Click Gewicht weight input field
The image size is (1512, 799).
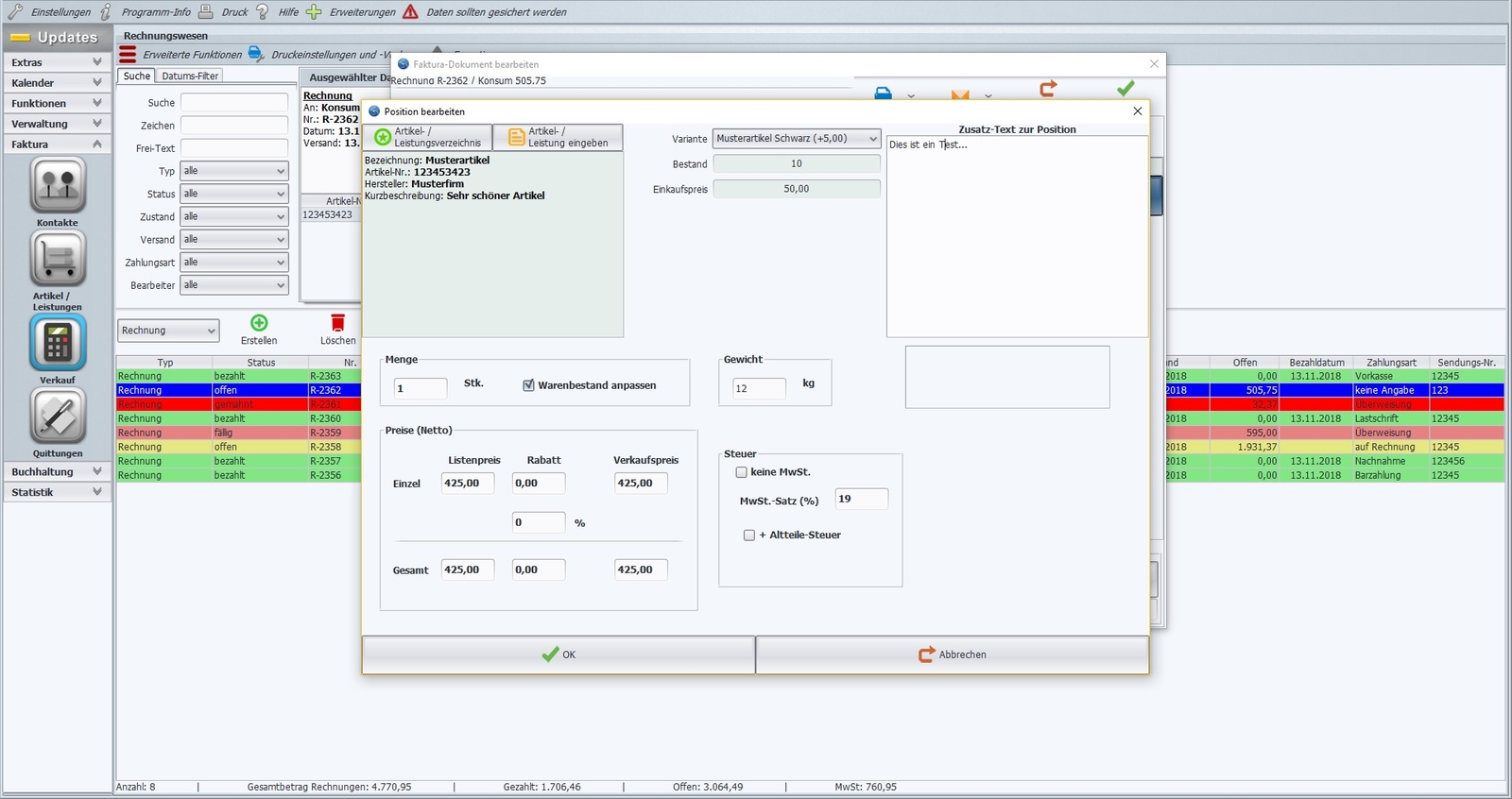tap(759, 388)
